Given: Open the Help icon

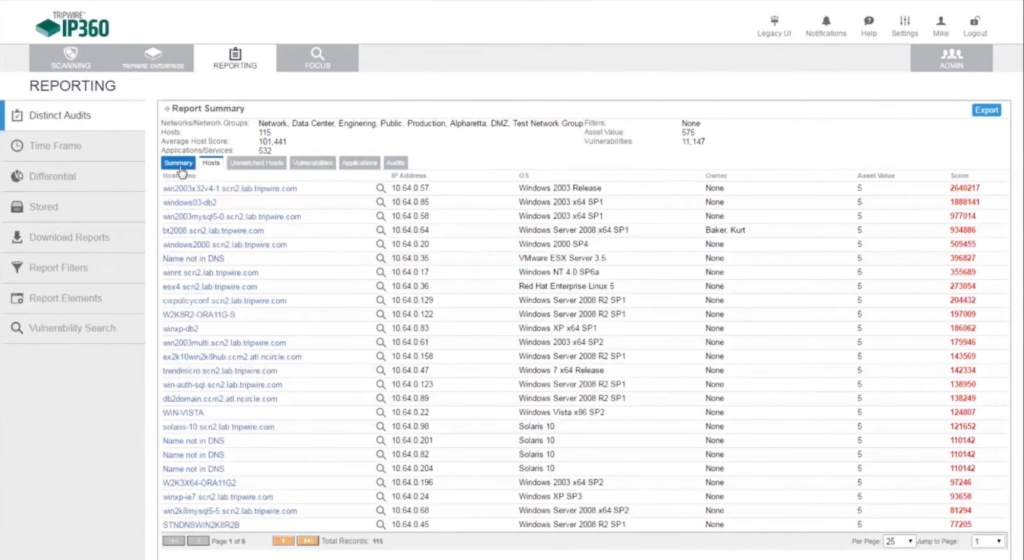Looking at the screenshot, I should click(869, 22).
